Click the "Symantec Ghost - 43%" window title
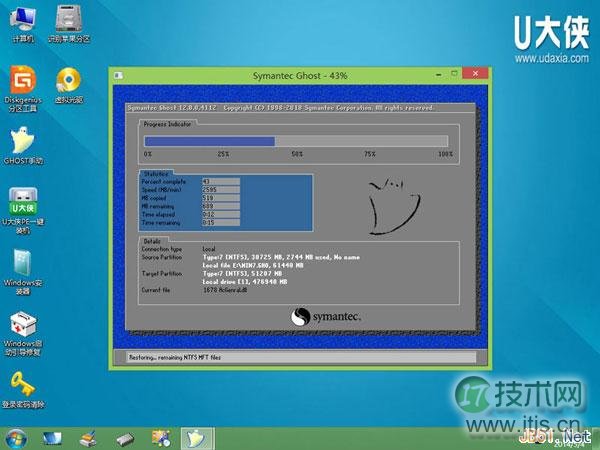The width and height of the screenshot is (600, 450). pyautogui.click(x=300, y=76)
